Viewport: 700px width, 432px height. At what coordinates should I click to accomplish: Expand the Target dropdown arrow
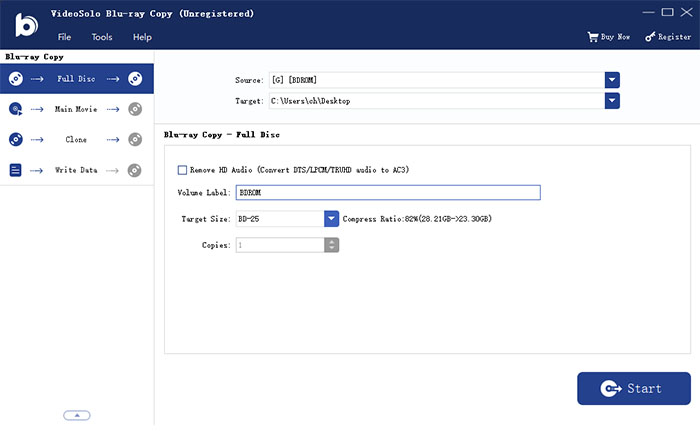[612, 101]
